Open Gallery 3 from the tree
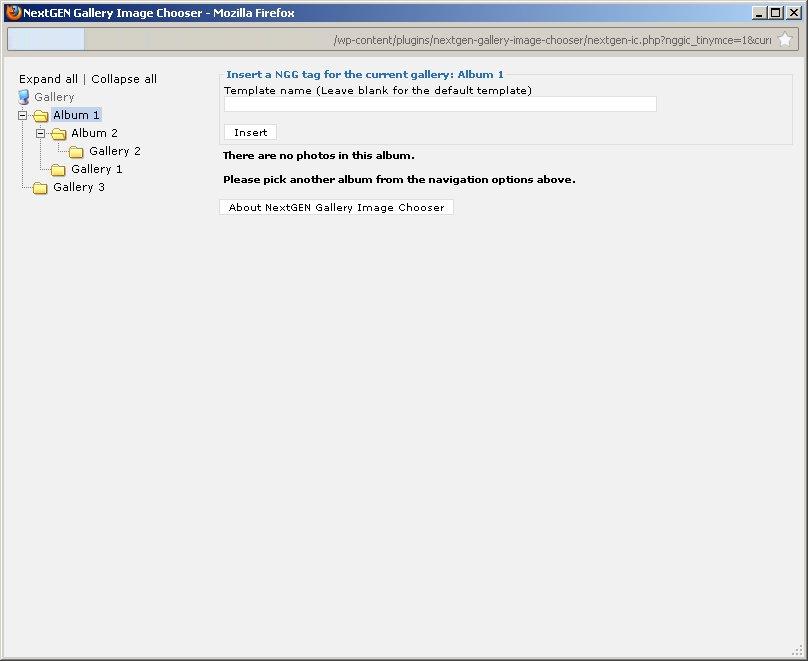 pos(79,187)
